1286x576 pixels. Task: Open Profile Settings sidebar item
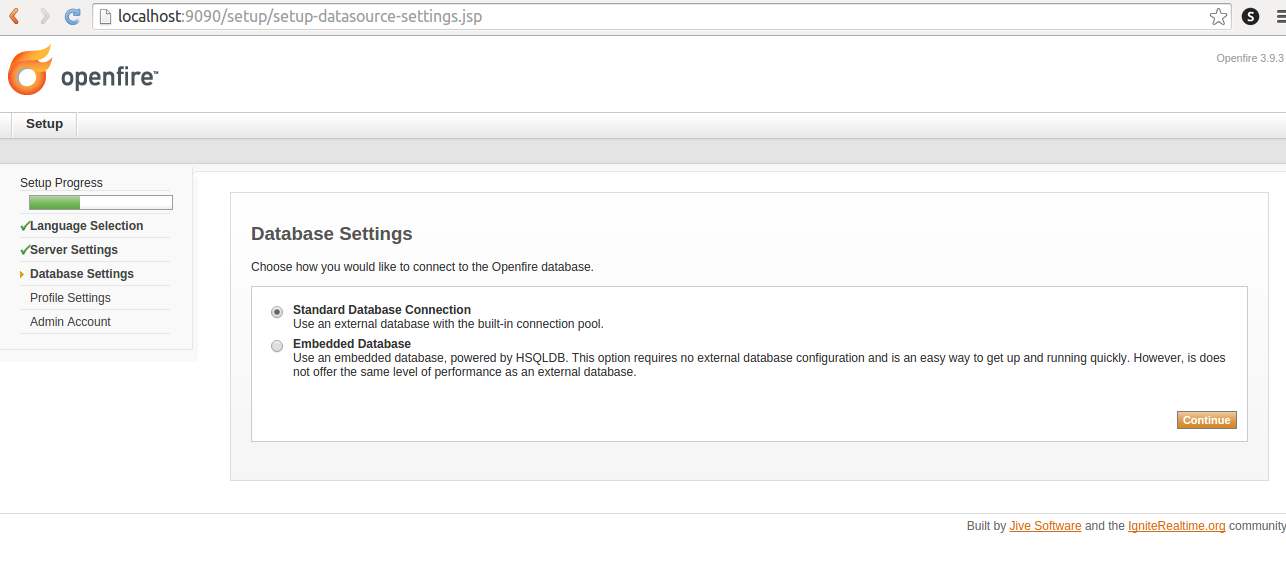pos(70,298)
